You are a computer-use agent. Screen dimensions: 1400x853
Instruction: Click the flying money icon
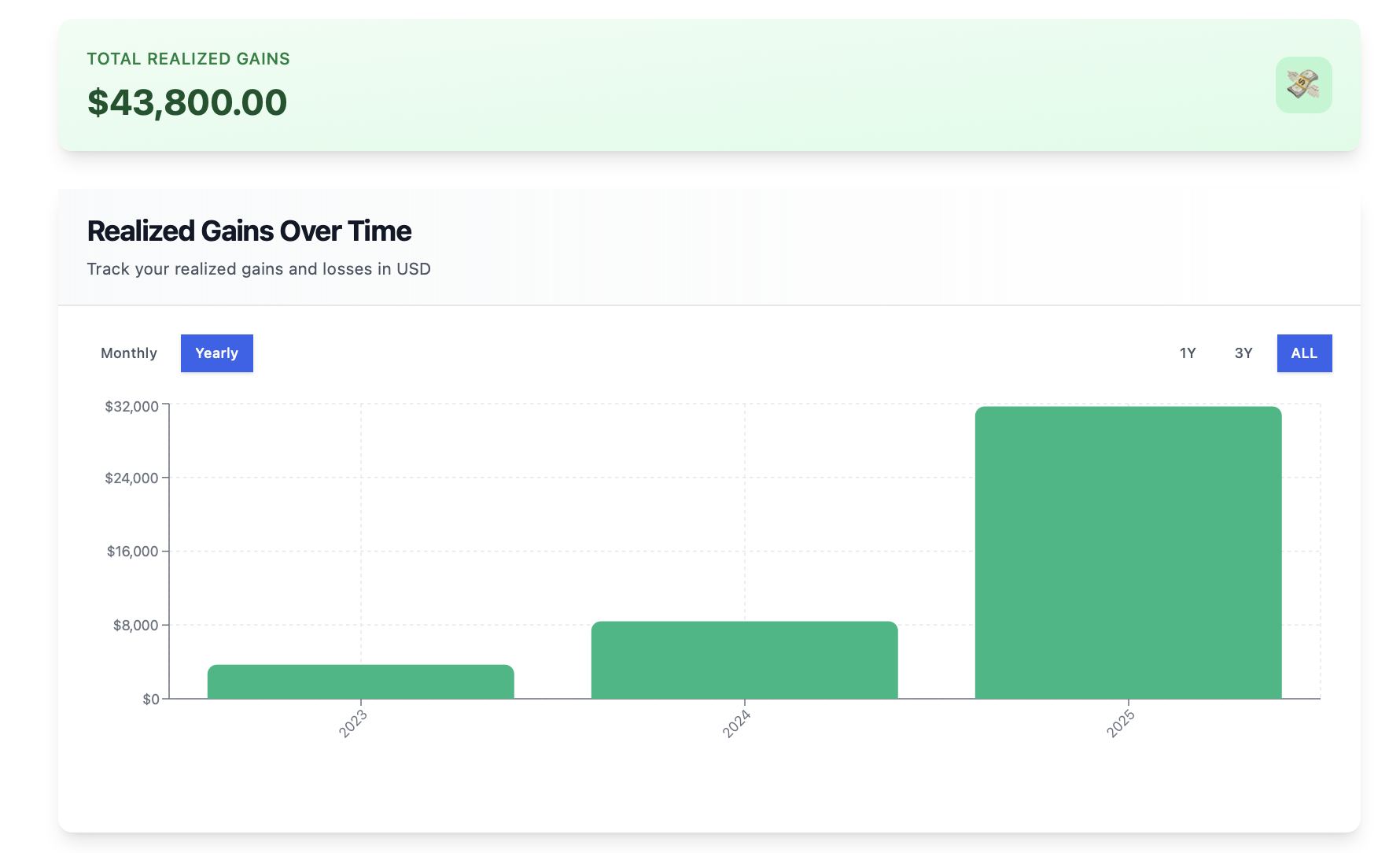click(1303, 85)
